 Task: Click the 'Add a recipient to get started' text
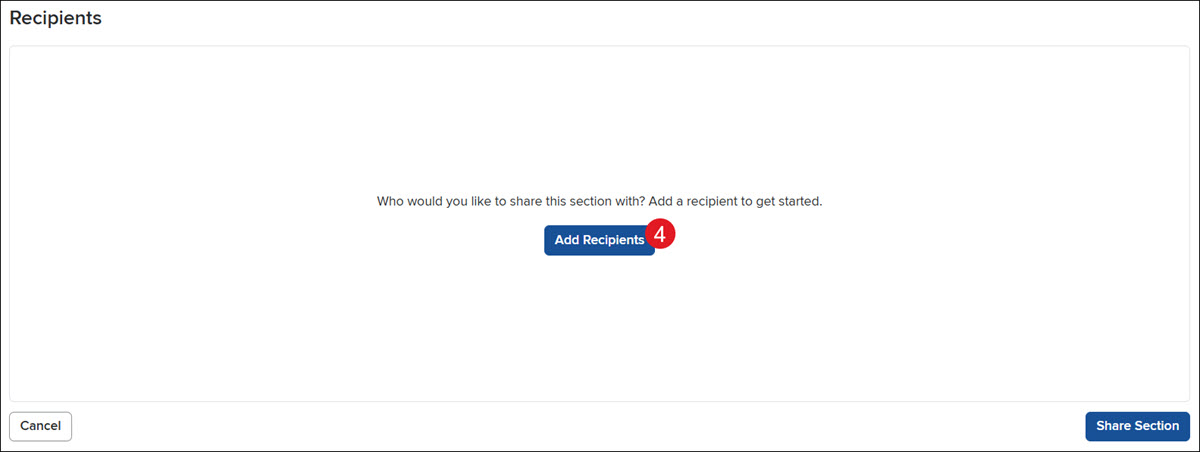(735, 201)
